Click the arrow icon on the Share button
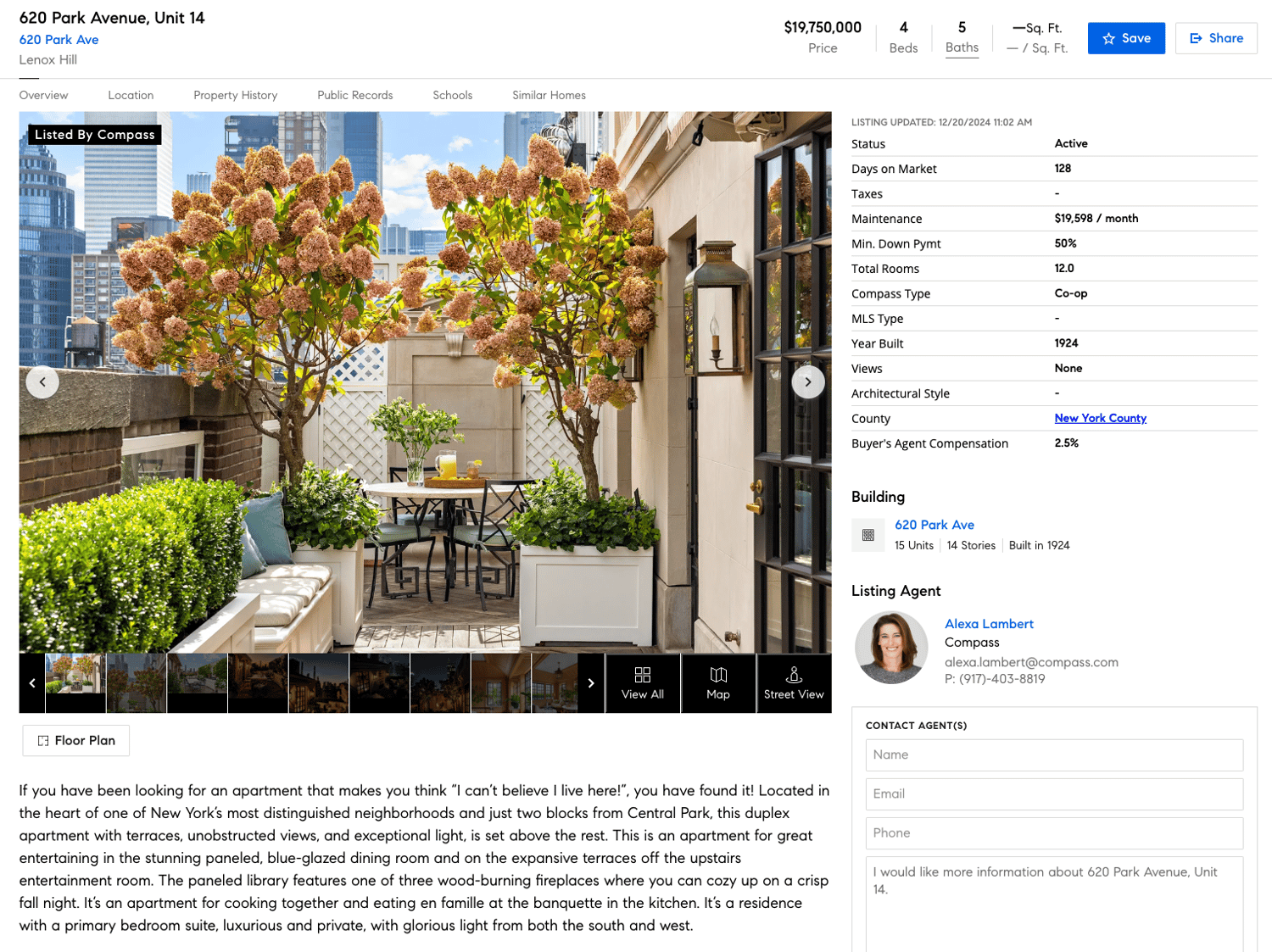The image size is (1272, 952). (1196, 38)
